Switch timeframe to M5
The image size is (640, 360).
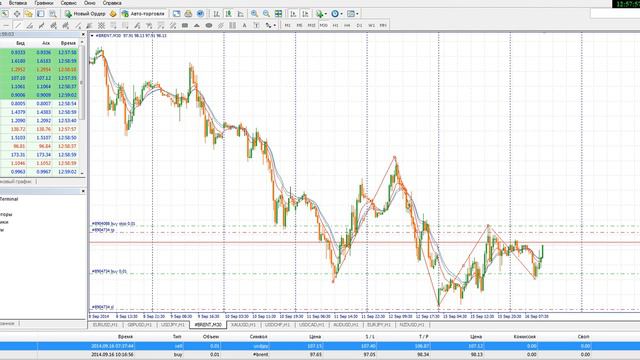(299, 25)
